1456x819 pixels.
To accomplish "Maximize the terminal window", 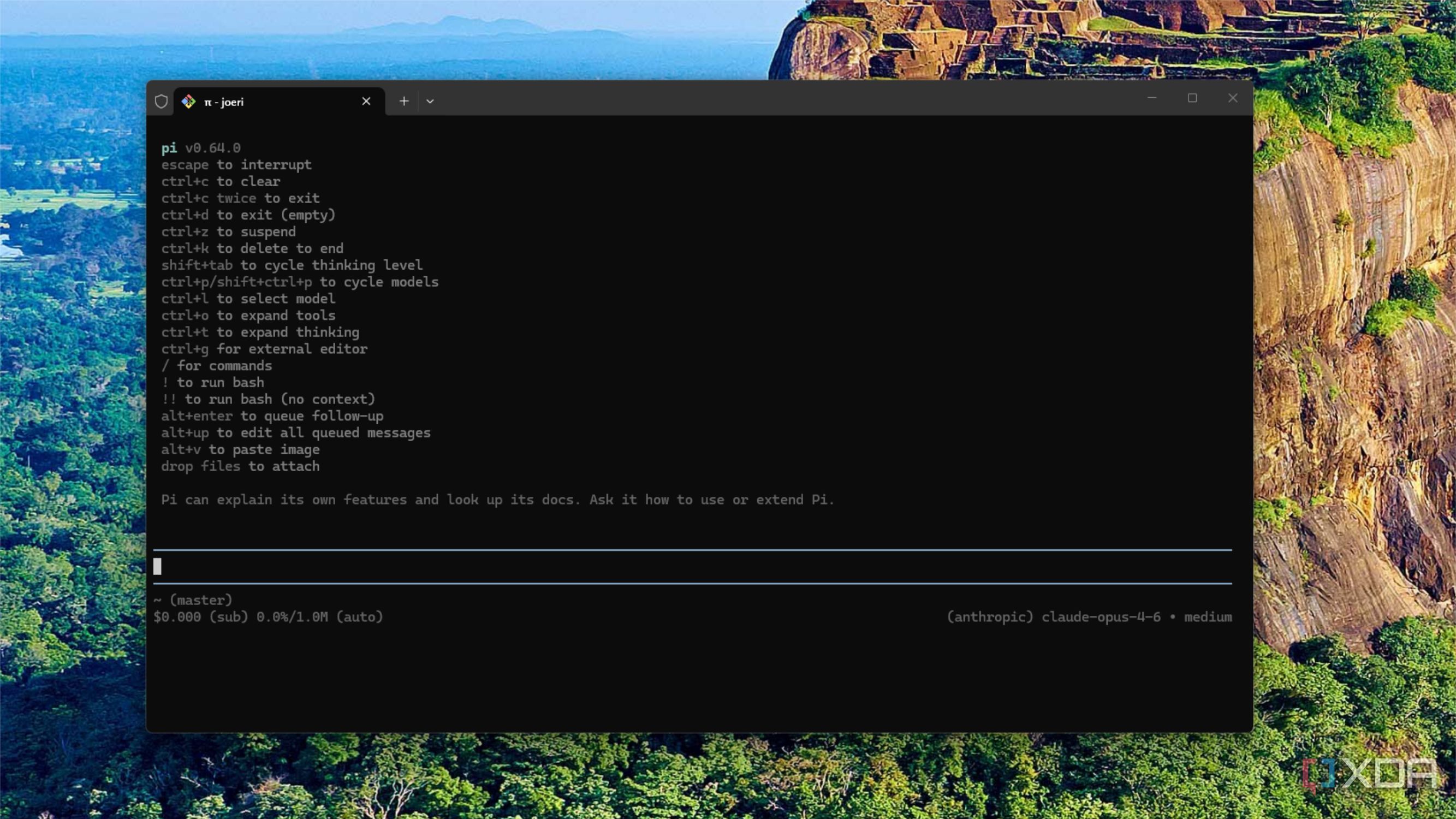I will click(x=1192, y=98).
